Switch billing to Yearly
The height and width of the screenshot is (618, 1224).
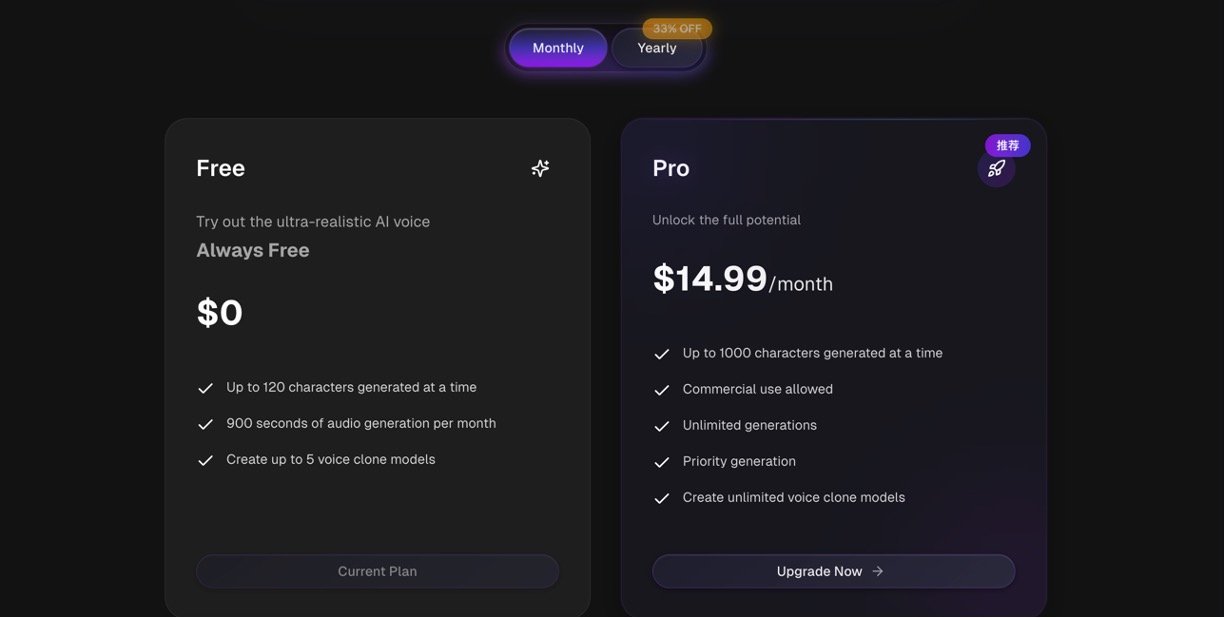656,48
